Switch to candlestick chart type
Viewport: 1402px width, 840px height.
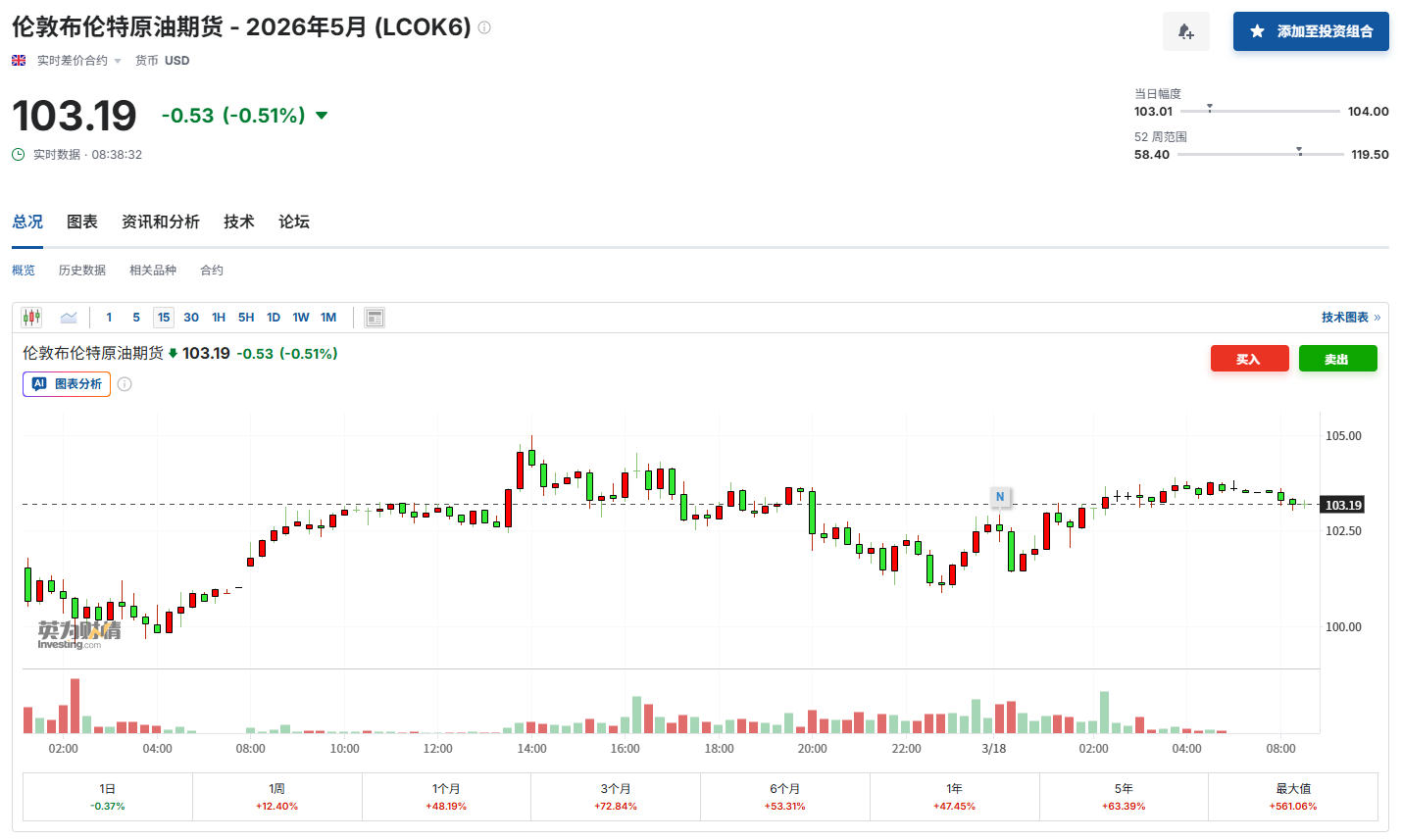pos(31,318)
